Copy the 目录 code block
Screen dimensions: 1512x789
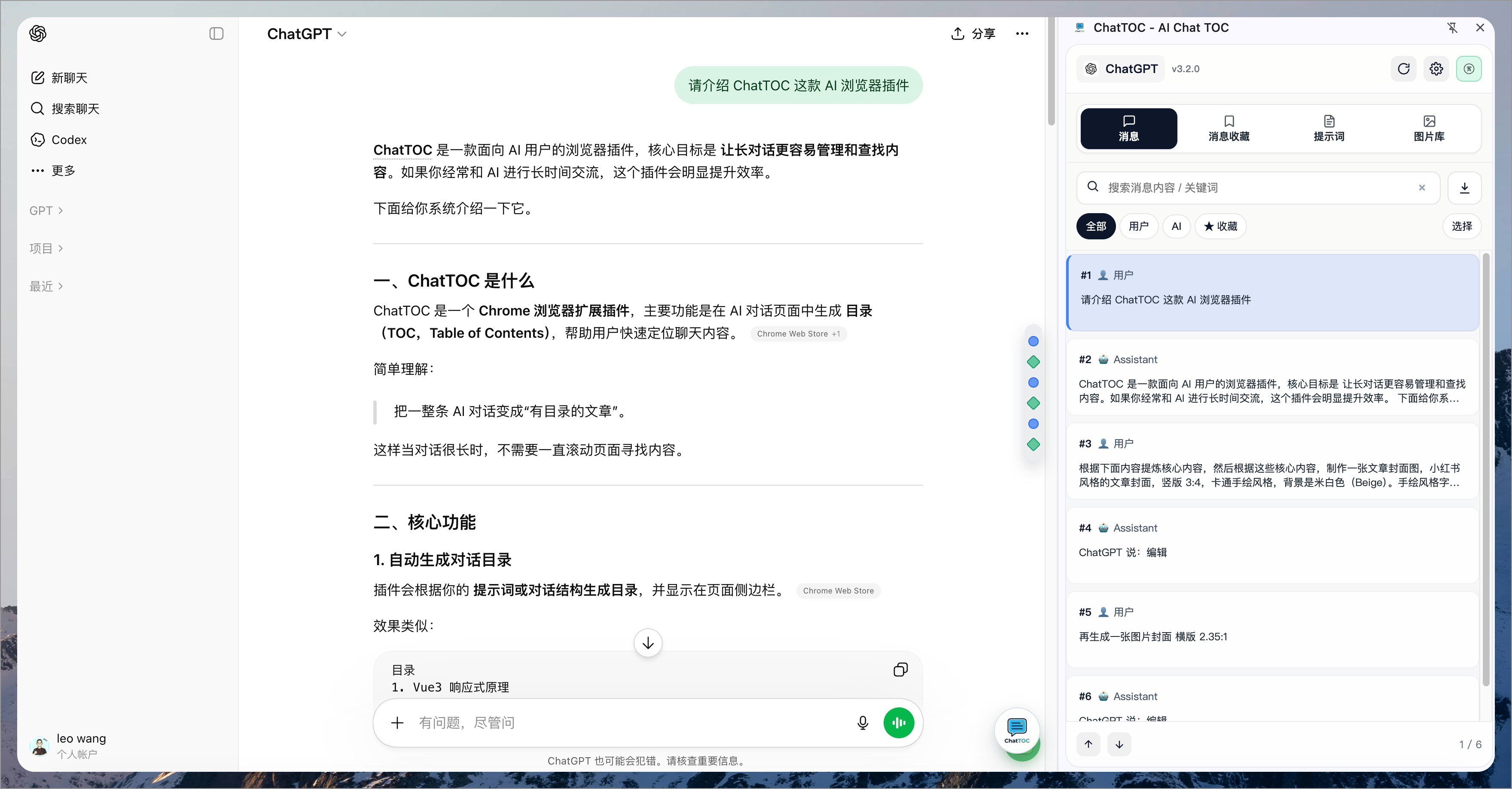[900, 670]
